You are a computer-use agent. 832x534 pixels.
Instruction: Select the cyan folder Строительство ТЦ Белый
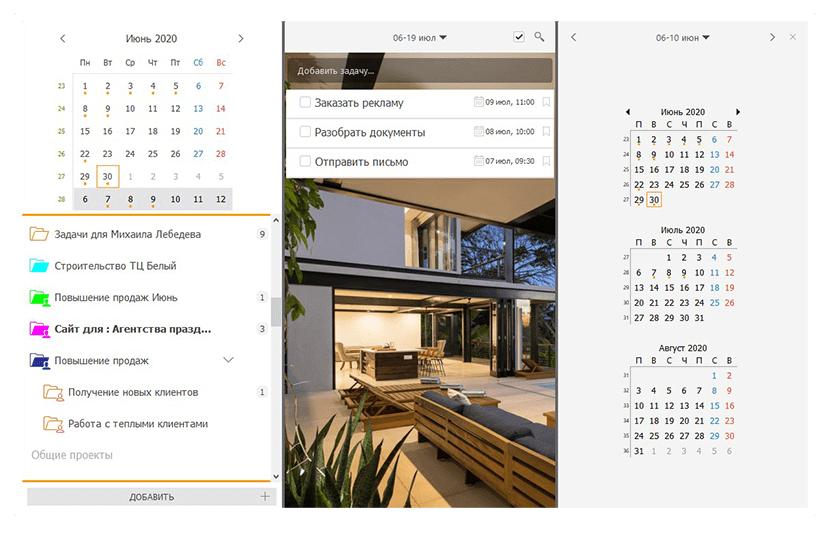click(115, 265)
